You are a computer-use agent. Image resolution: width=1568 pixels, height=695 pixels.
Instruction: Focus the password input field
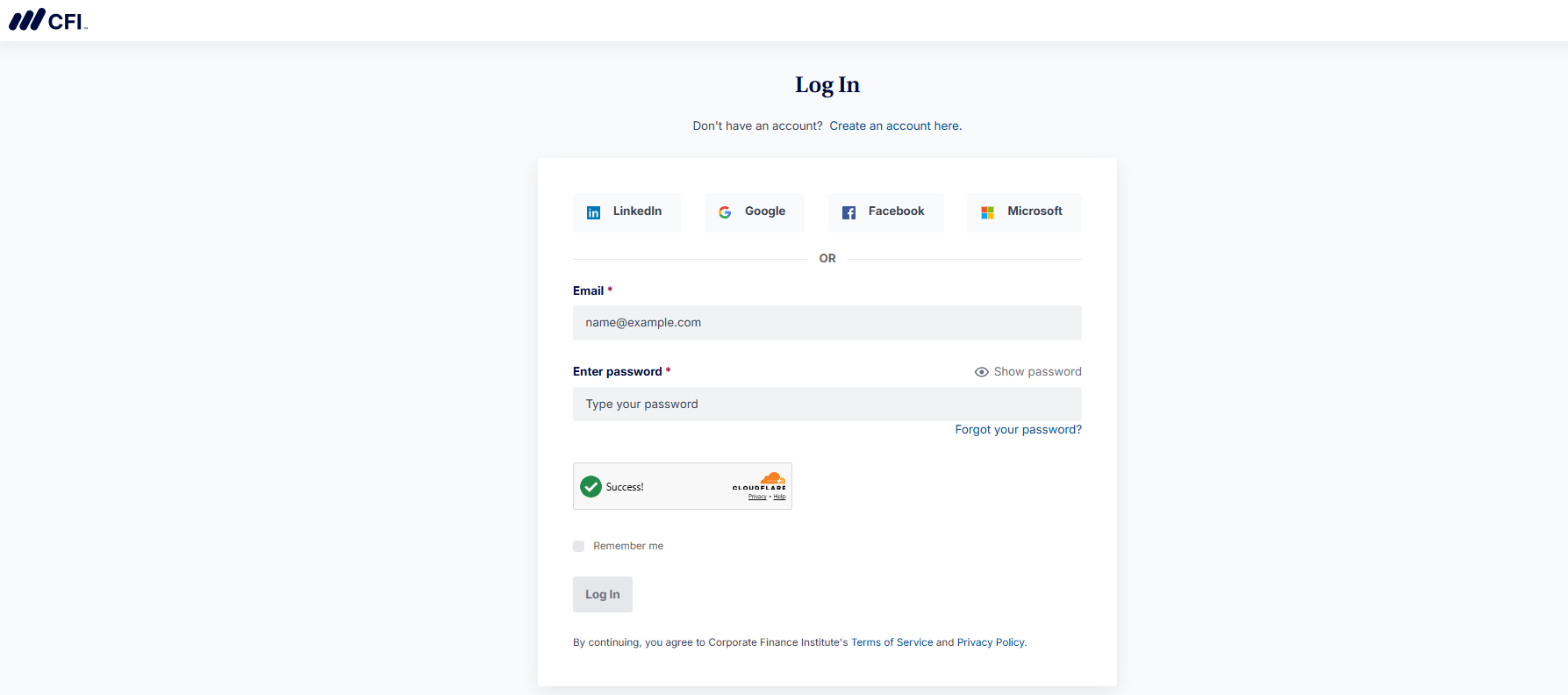pyautogui.click(x=827, y=404)
